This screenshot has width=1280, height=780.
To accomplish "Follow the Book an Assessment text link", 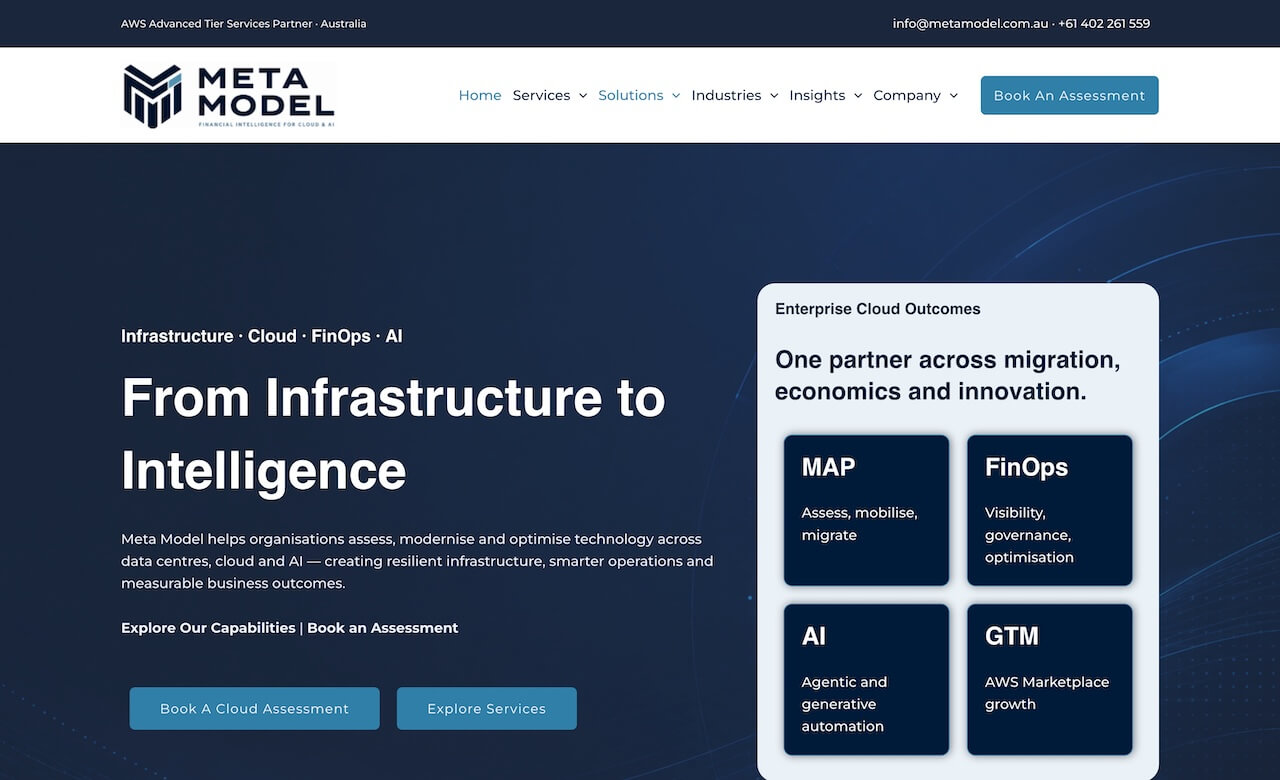I will [x=382, y=628].
